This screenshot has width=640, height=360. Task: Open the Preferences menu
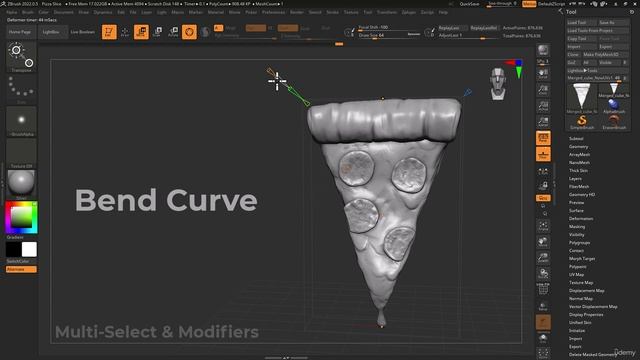pyautogui.click(x=273, y=12)
